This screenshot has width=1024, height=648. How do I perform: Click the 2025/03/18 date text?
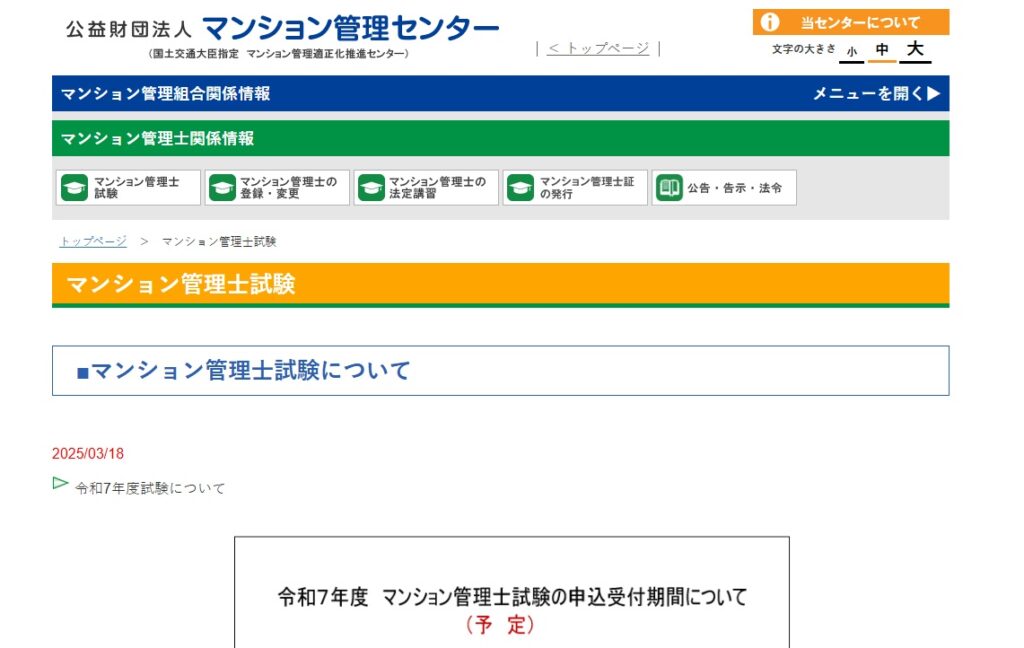coord(88,453)
